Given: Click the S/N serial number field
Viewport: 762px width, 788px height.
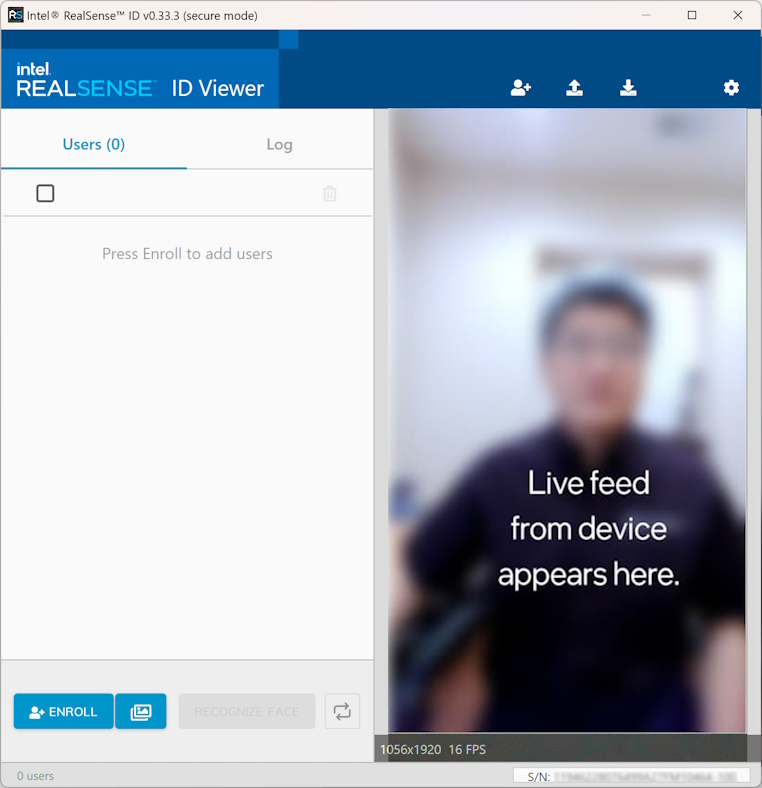Looking at the screenshot, I should (632, 776).
